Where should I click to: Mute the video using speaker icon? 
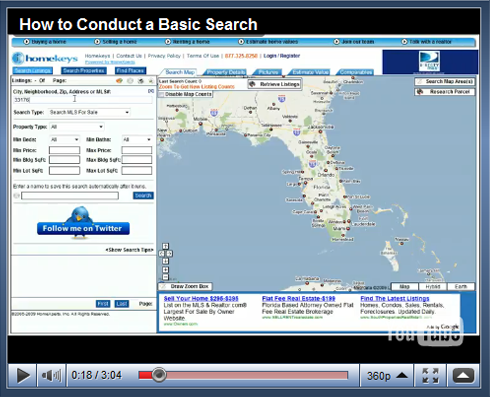[x=51, y=376]
